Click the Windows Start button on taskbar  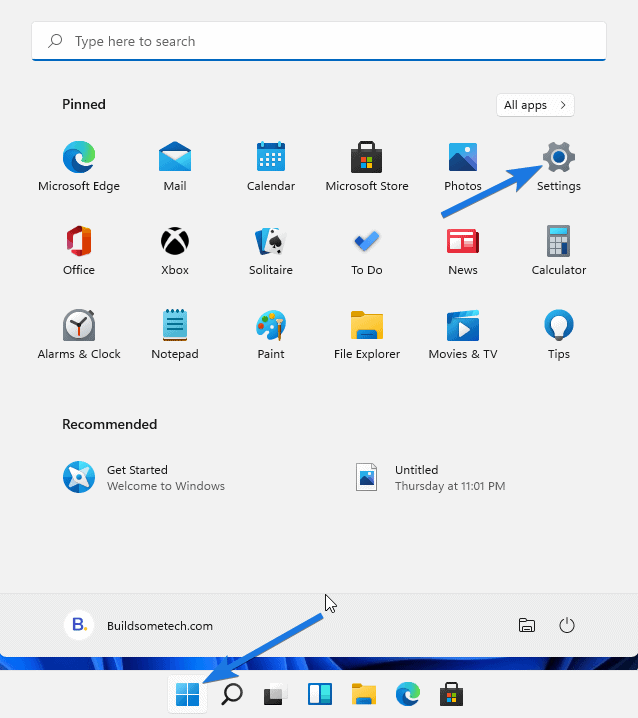187,694
